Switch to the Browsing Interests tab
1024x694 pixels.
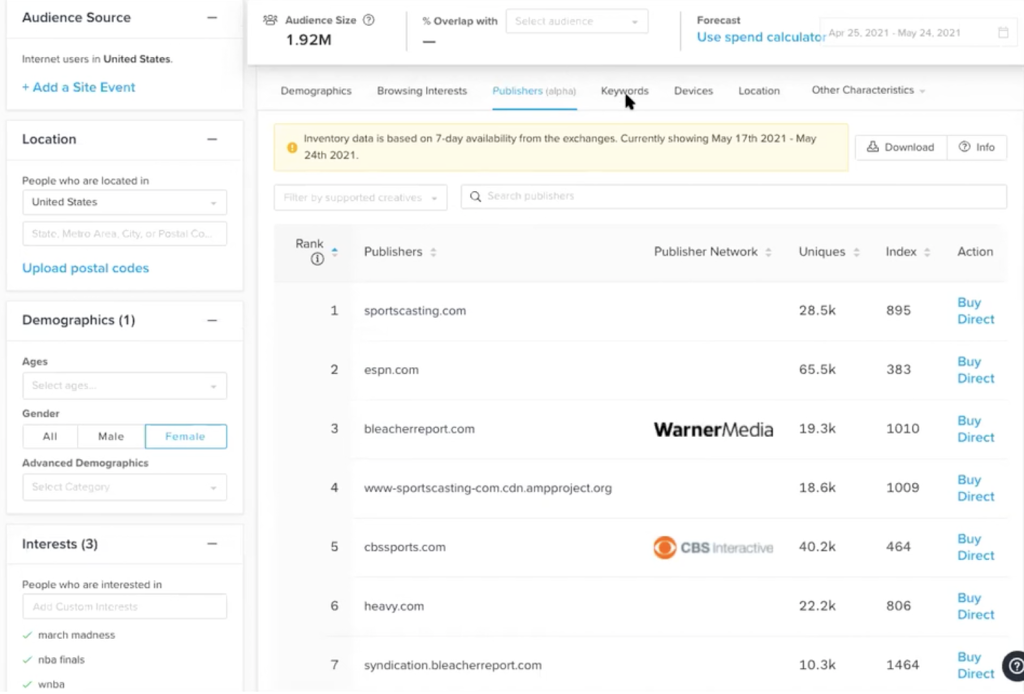(422, 91)
